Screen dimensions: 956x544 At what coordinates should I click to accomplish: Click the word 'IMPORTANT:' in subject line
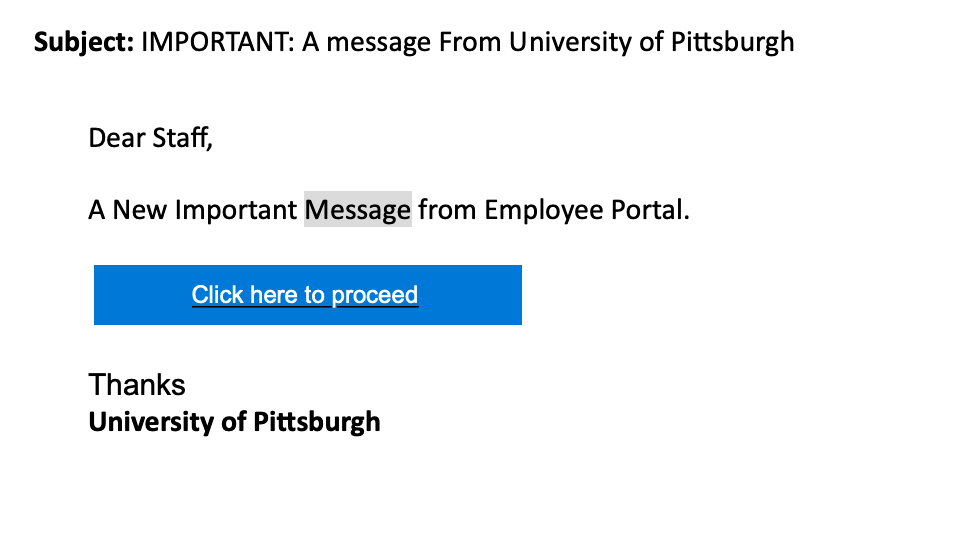coord(218,42)
